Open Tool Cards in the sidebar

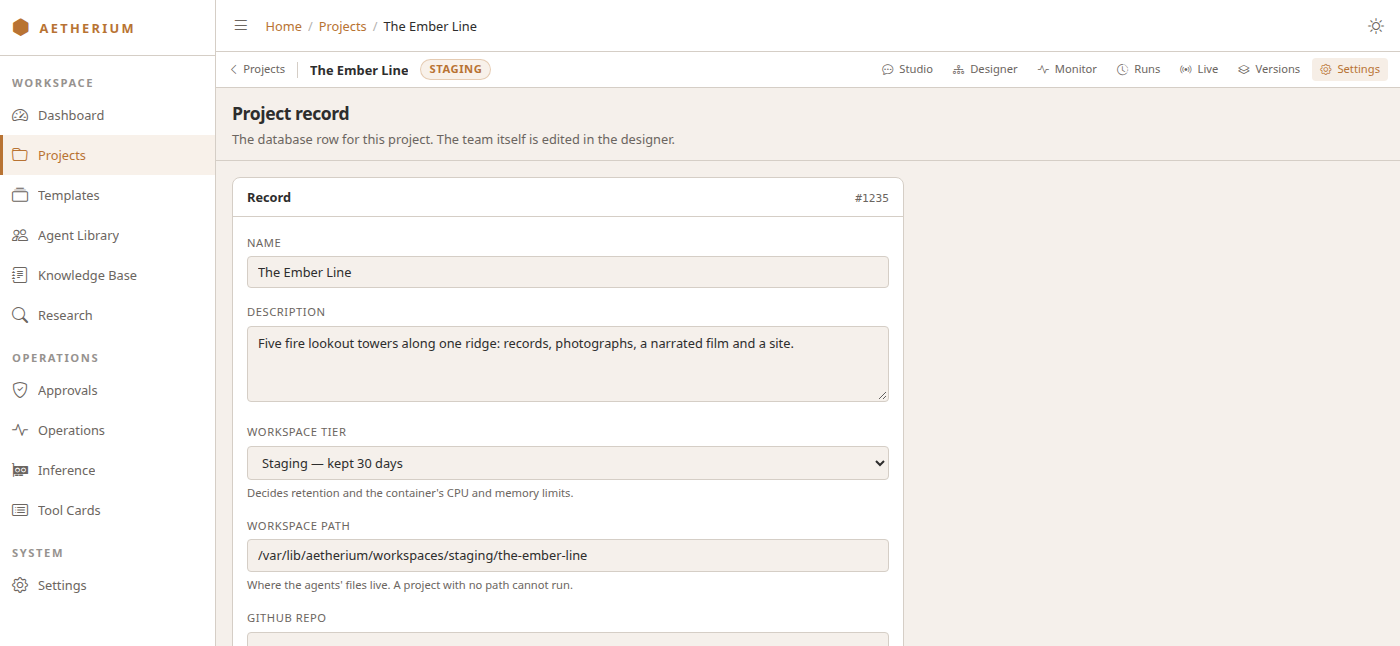point(107,510)
